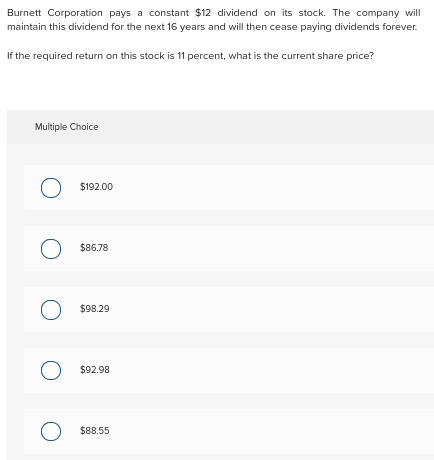Viewport: 434px width, 460px height.
Task: Click the phrase current share price?
Action: [328, 56]
